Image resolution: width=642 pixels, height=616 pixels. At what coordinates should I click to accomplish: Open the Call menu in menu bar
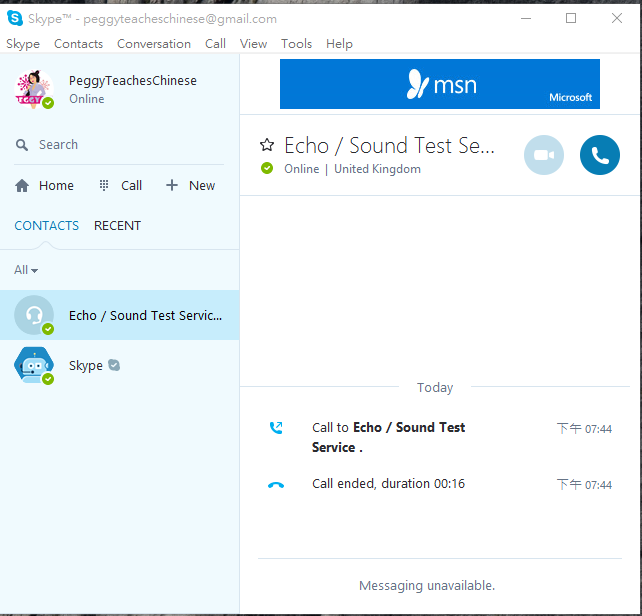[x=215, y=44]
